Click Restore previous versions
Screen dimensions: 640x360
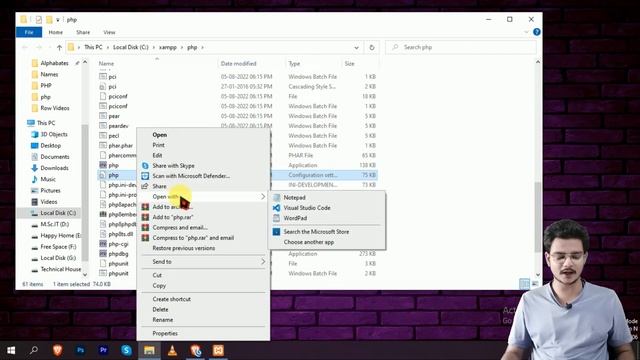(184, 248)
